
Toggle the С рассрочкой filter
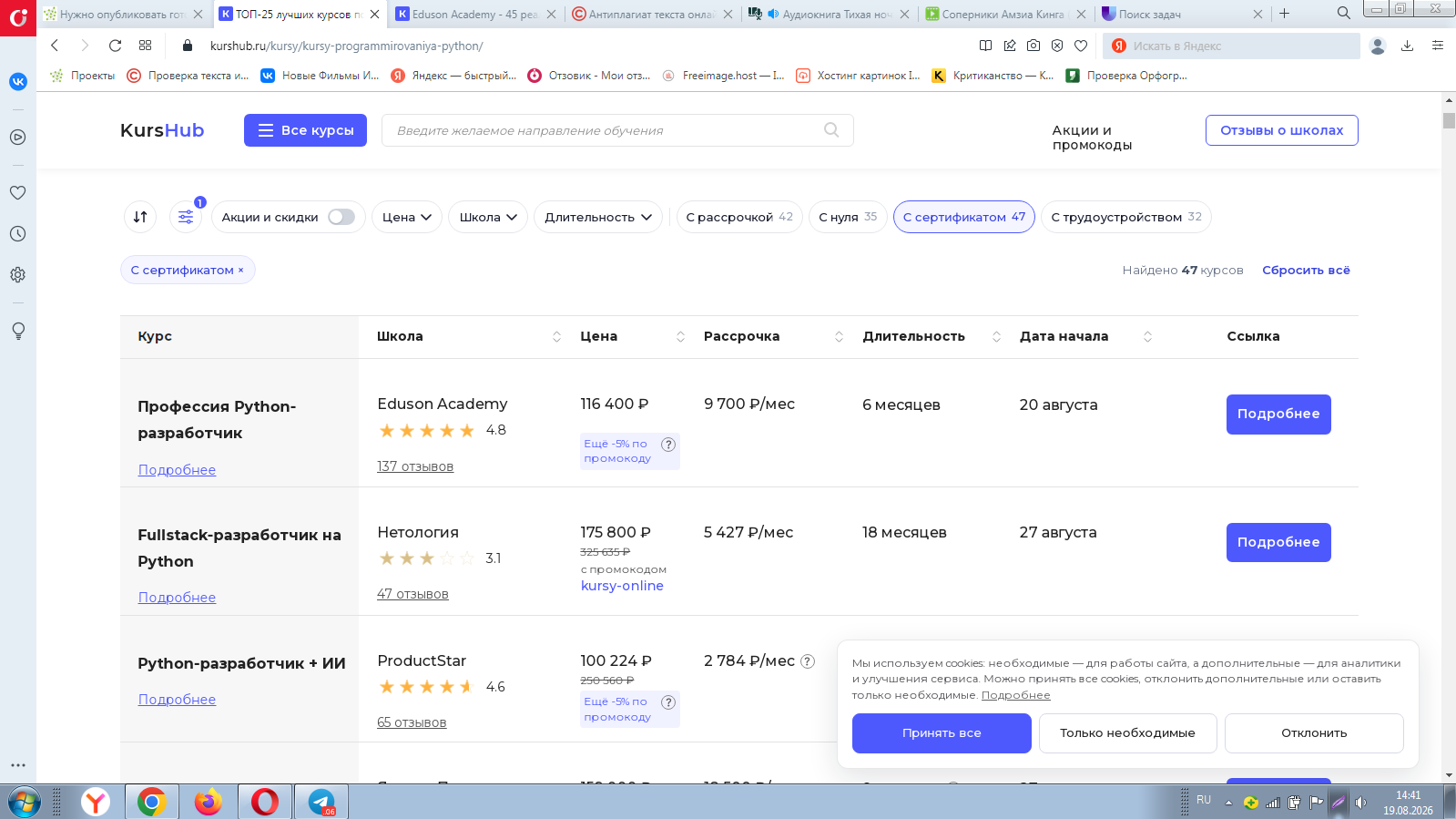coord(739,217)
